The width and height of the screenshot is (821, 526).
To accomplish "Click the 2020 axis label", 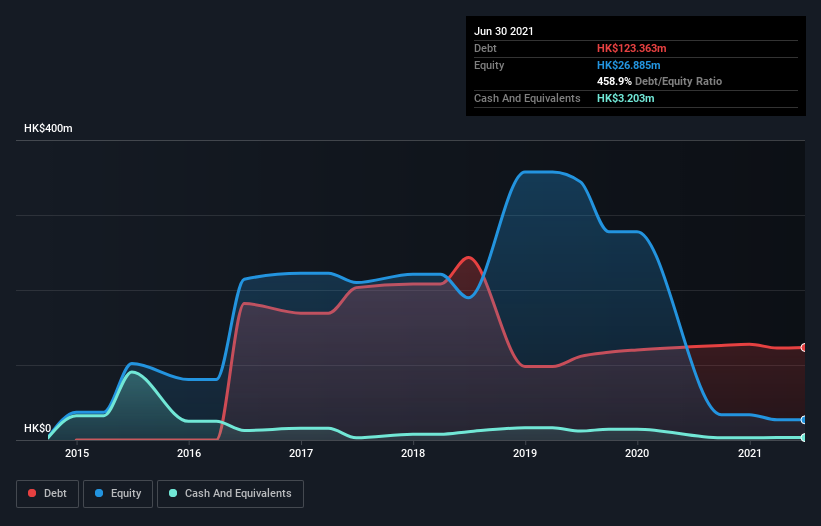I will point(637,453).
